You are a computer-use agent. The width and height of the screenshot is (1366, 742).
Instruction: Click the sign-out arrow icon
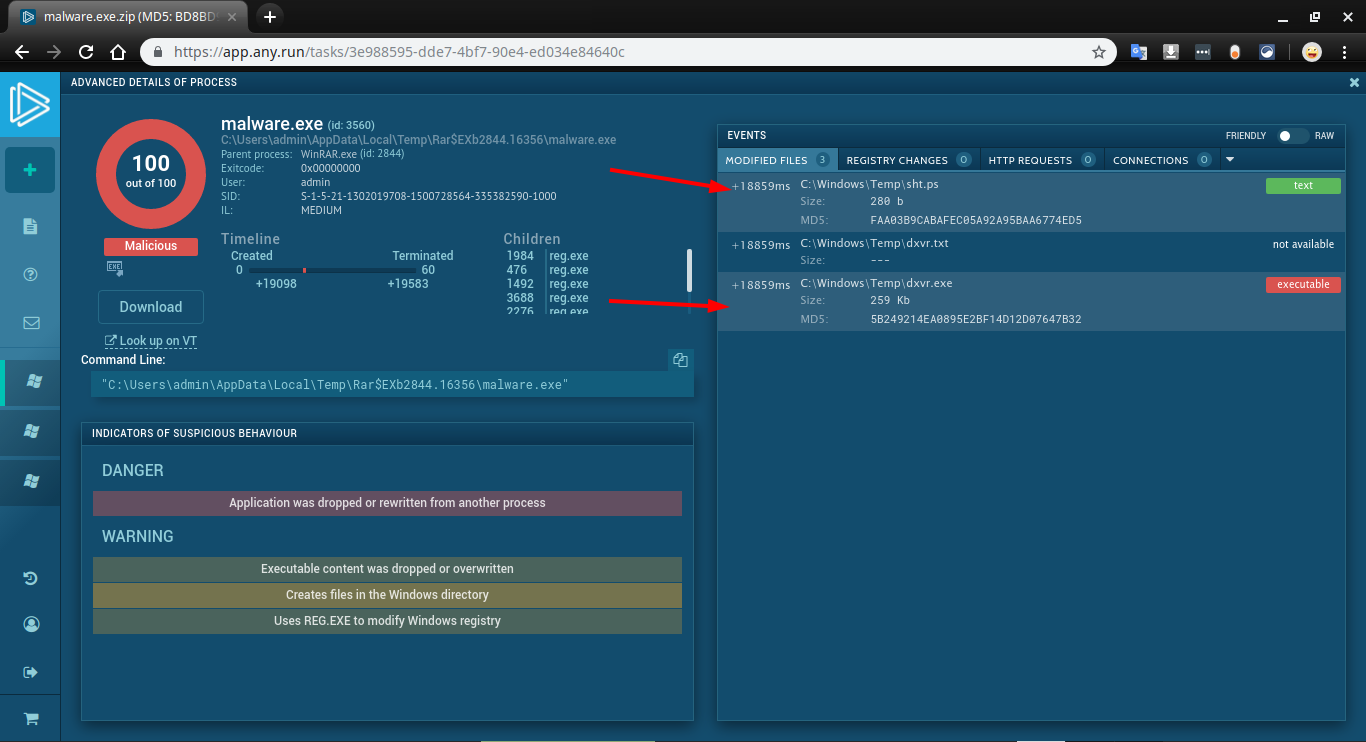click(31, 671)
